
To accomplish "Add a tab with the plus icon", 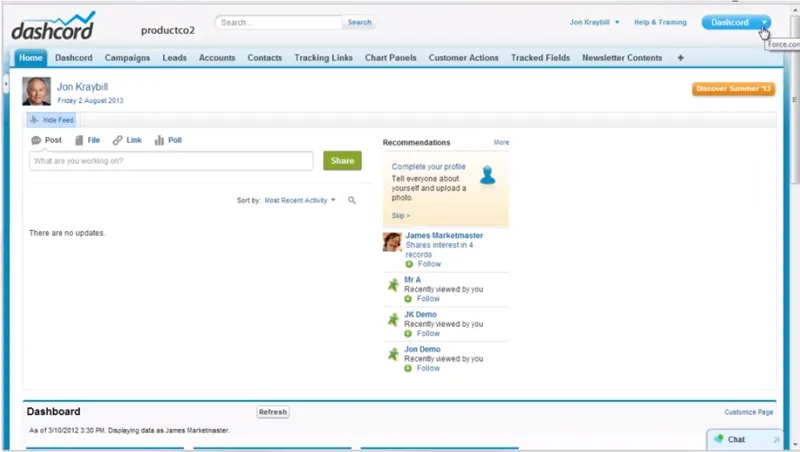I will [681, 58].
